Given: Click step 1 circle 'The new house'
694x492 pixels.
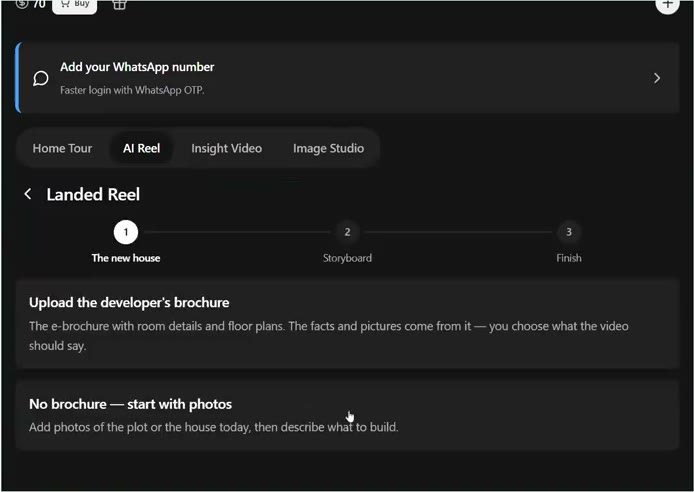Looking at the screenshot, I should 126,232.
